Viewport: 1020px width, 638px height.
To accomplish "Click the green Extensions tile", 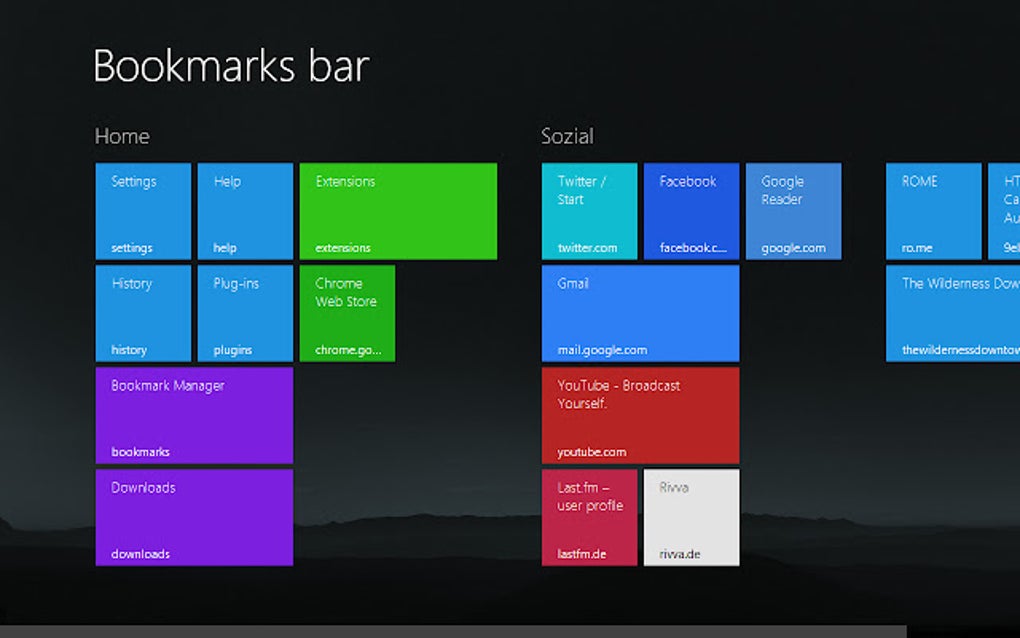I will (398, 211).
